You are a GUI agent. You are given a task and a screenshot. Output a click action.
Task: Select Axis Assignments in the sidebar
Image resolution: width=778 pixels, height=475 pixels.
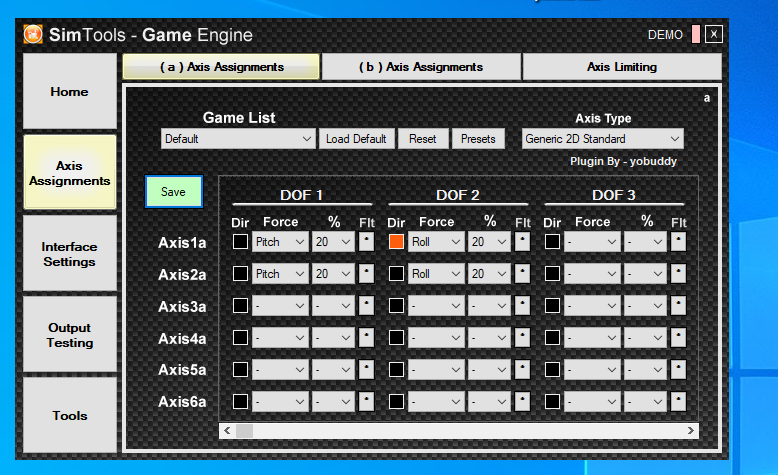coord(69,173)
